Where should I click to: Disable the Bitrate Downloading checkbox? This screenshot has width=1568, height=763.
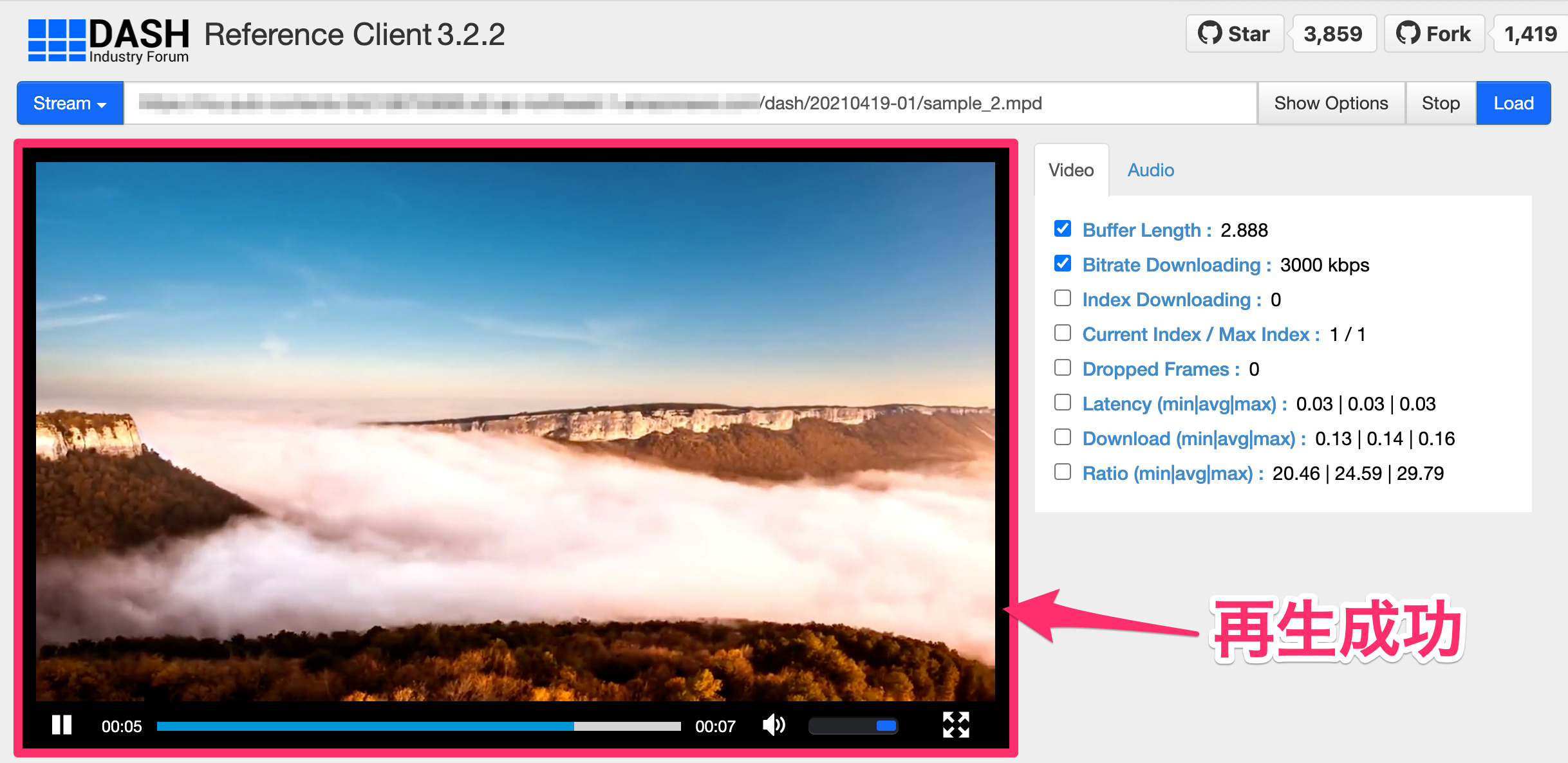1061,263
